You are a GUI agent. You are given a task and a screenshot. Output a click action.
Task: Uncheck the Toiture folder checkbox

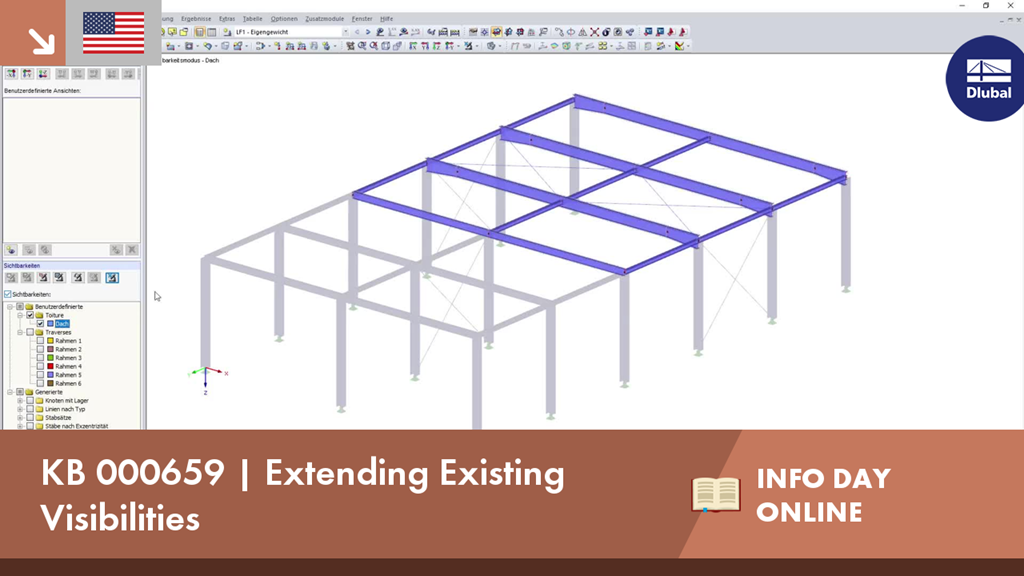tap(30, 315)
